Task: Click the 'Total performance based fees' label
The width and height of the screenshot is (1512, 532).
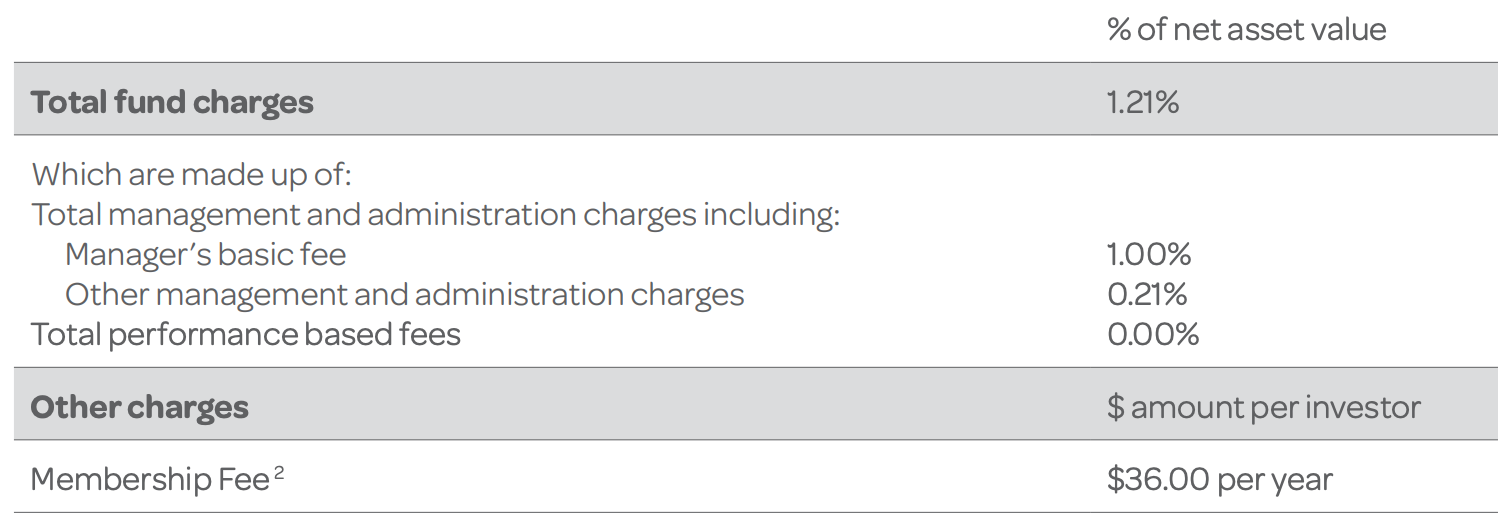Action: [246, 334]
